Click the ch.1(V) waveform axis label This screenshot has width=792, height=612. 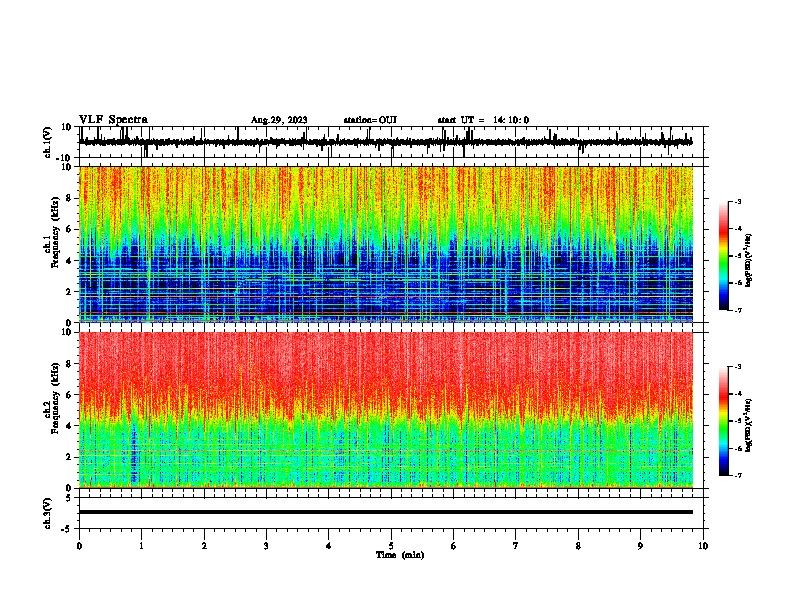click(48, 142)
